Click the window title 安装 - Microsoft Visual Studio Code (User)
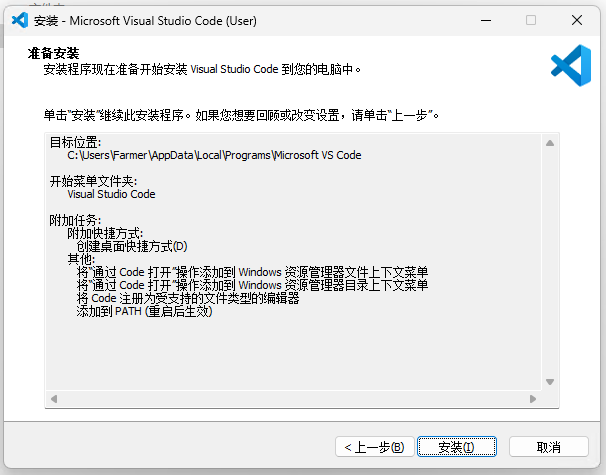Screen dimensions: 606x475 [145, 20]
